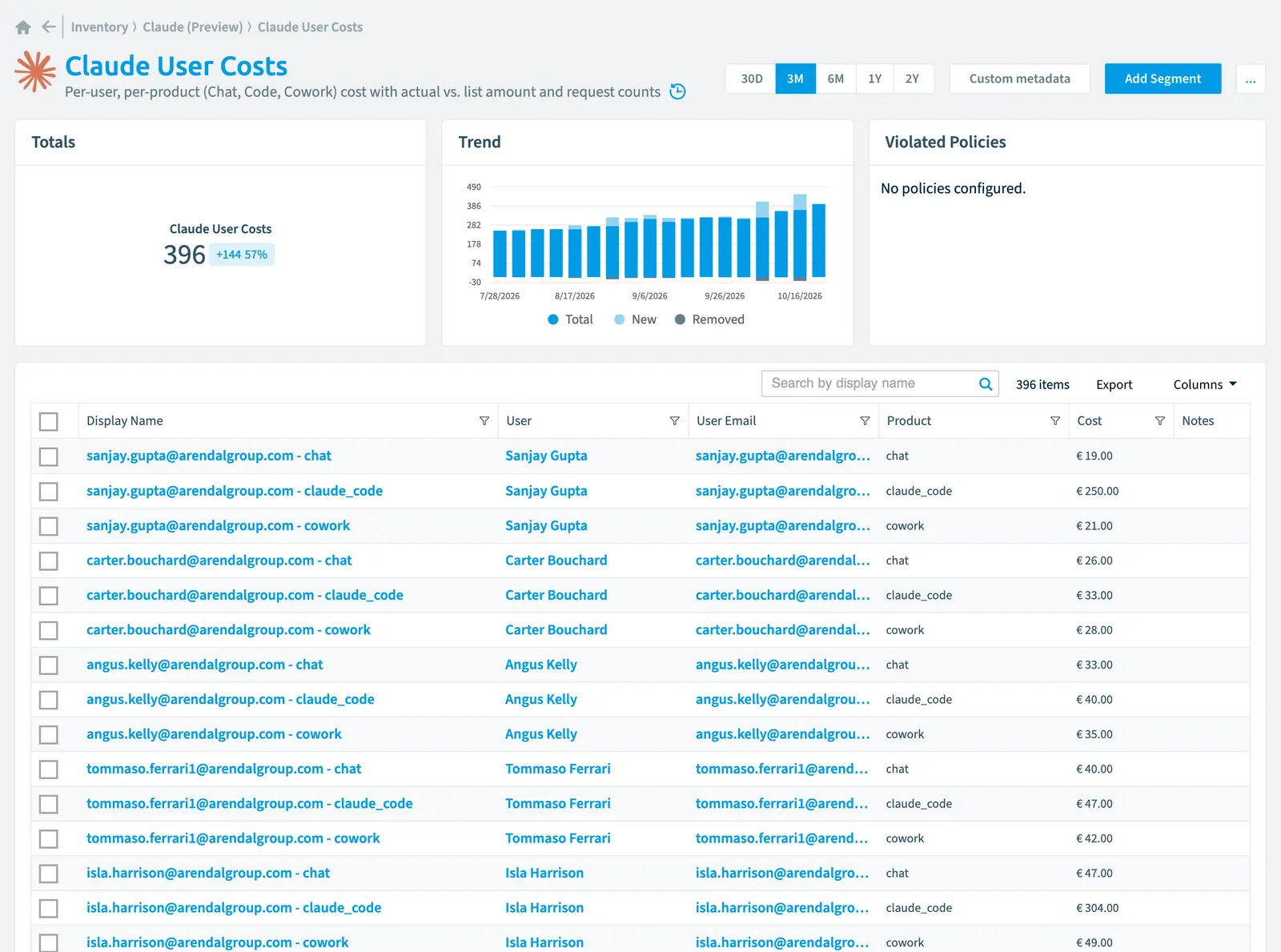Toggle the New series in the legend
This screenshot has height=952, width=1281.
point(635,319)
